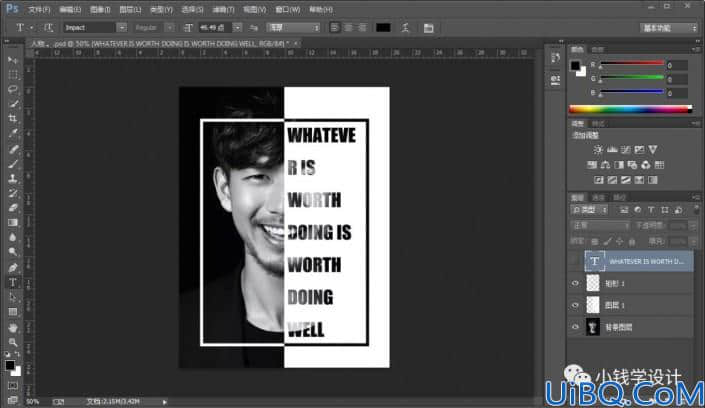Select the Horizontal Type tool in toolbox
Screen dimensions: 705x408
pyautogui.click(x=13, y=282)
